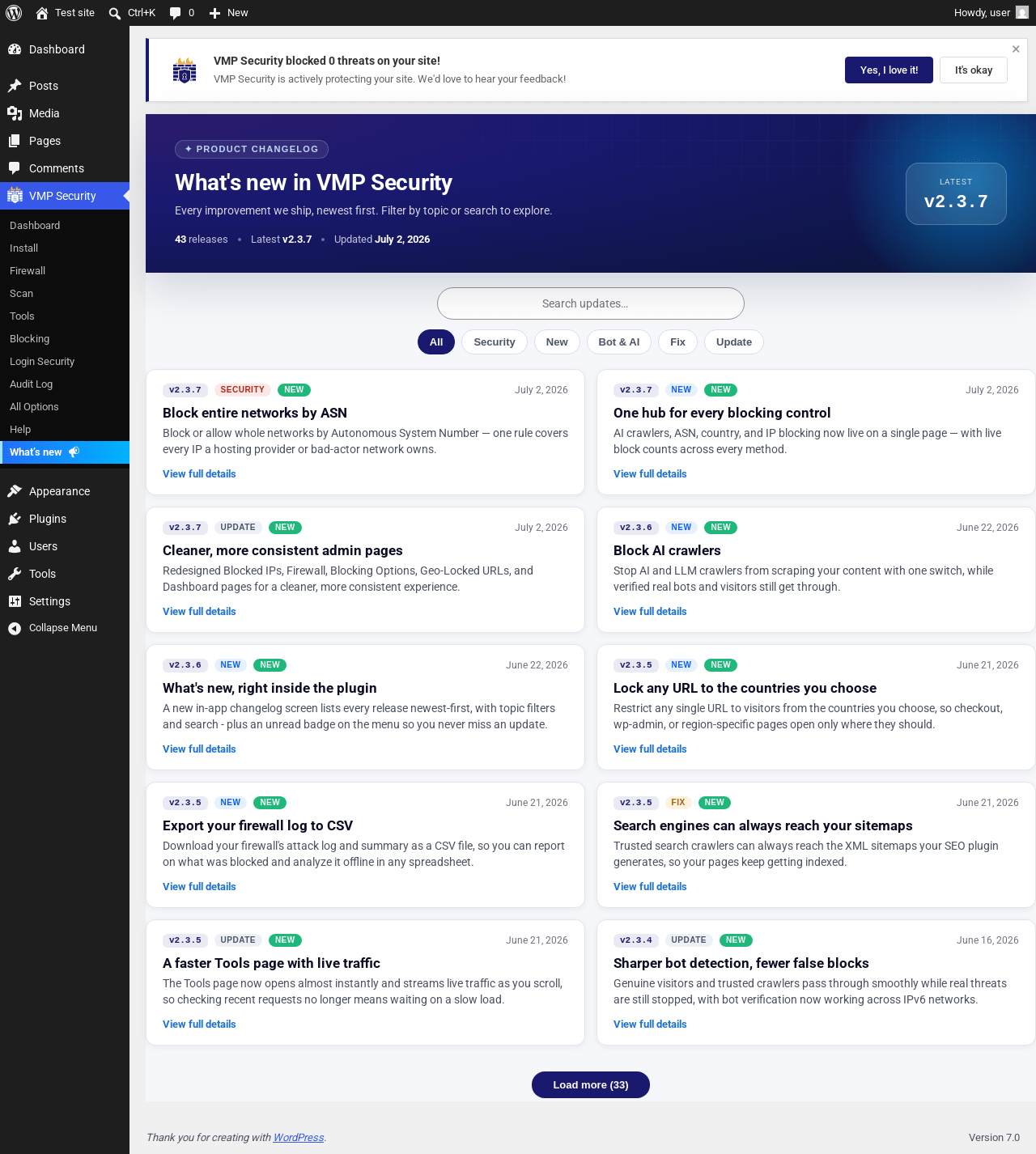
Task: Click the Ctrl+K search shortcut label
Action: pyautogui.click(x=142, y=13)
